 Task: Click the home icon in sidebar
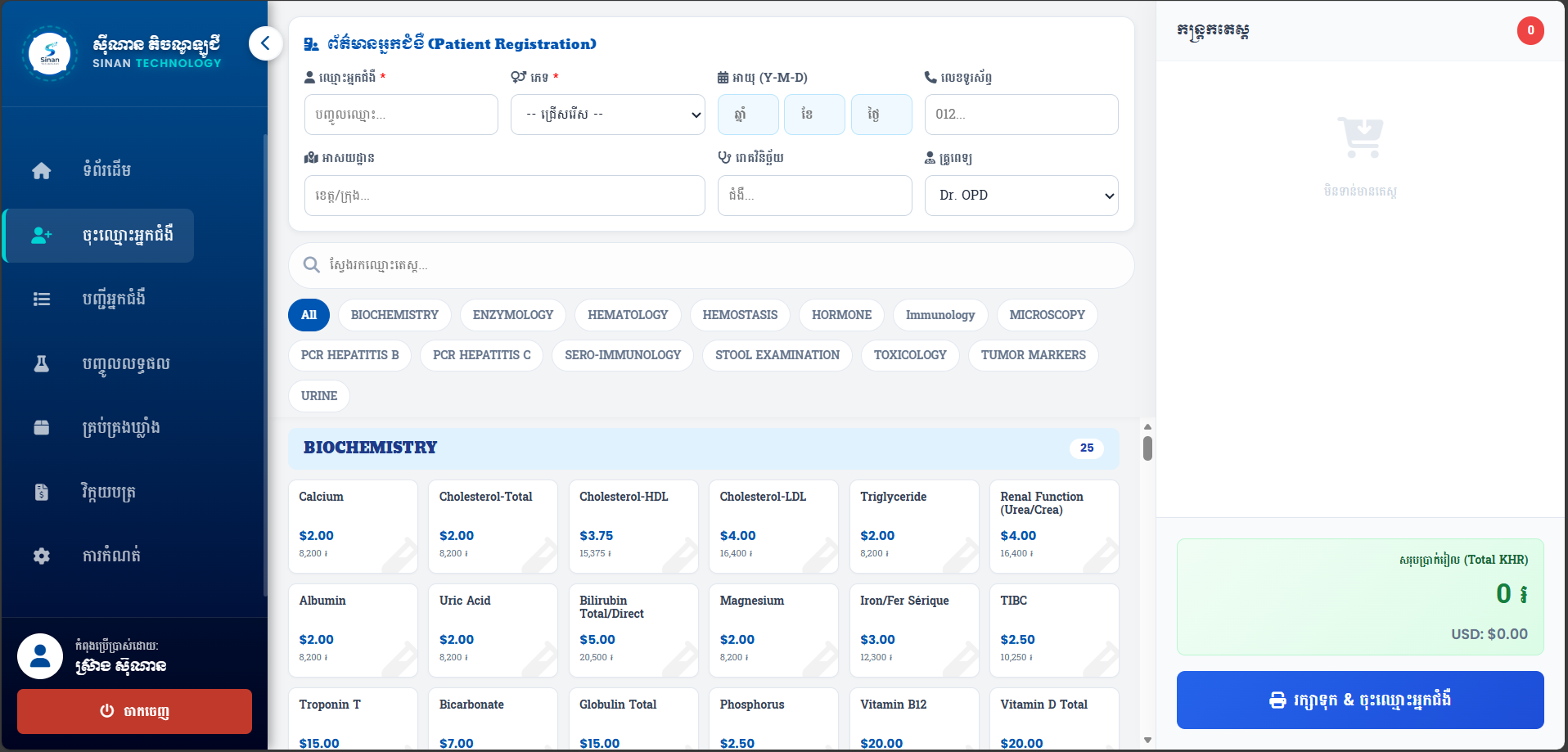pos(42,170)
